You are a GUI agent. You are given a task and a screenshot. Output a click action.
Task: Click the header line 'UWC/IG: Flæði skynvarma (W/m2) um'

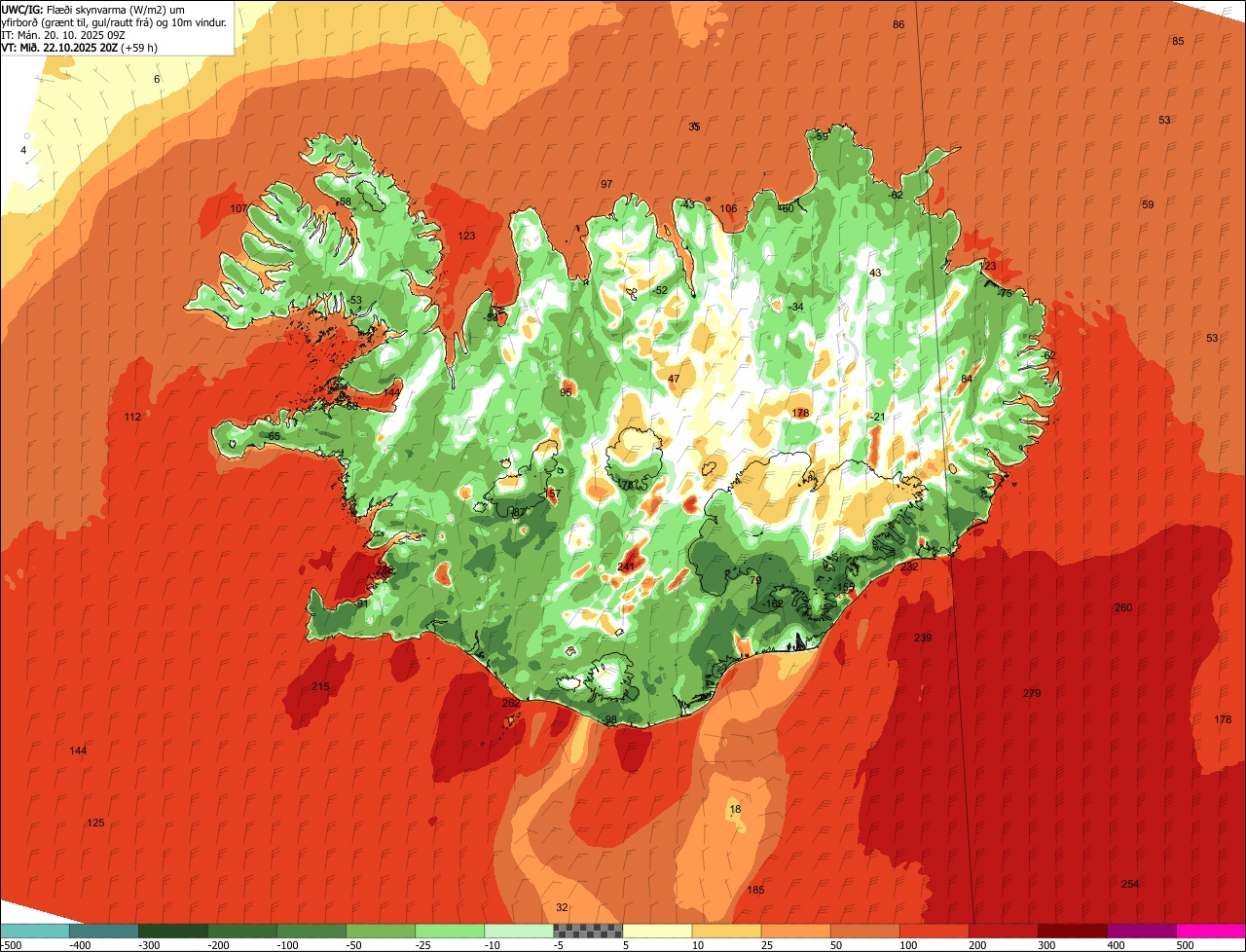pyautogui.click(x=93, y=9)
